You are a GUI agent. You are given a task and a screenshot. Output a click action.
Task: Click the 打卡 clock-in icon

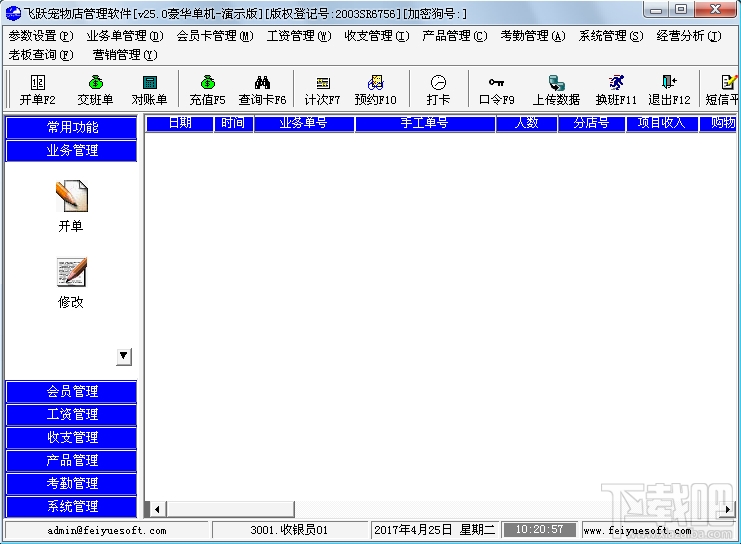pyautogui.click(x=438, y=90)
